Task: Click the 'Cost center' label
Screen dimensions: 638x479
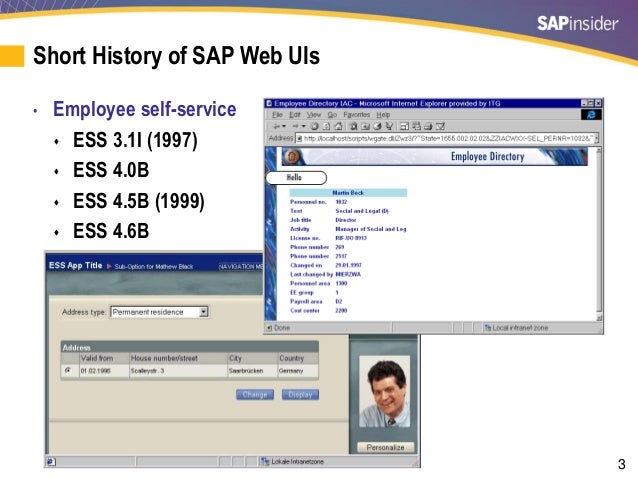Action: 305,310
